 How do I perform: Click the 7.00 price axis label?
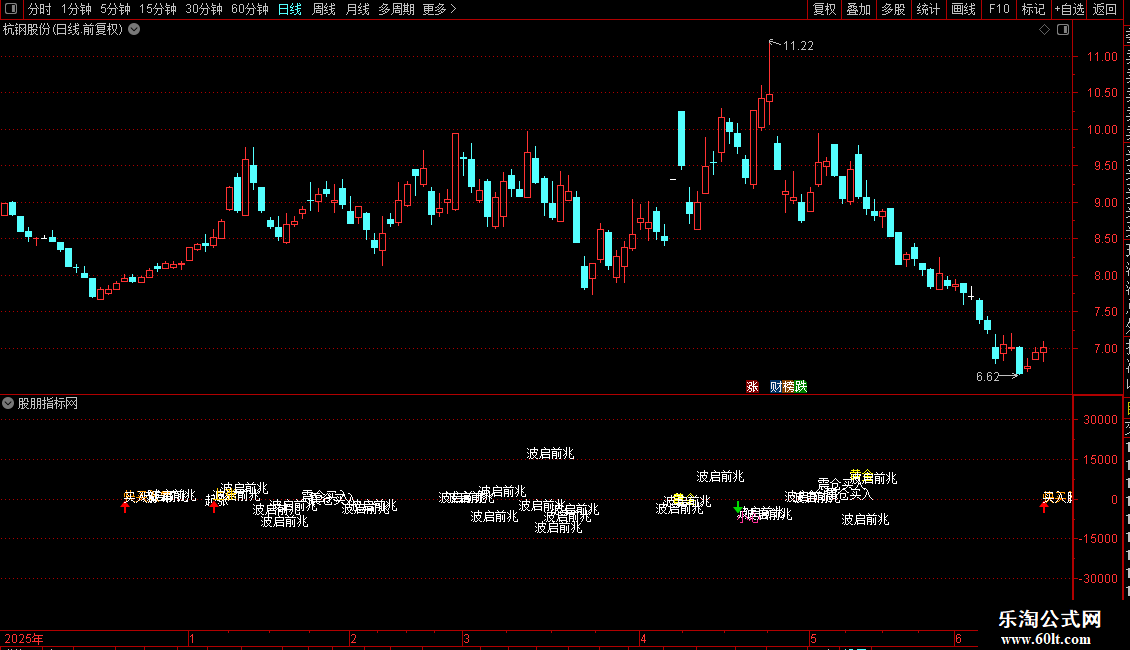pos(1105,349)
